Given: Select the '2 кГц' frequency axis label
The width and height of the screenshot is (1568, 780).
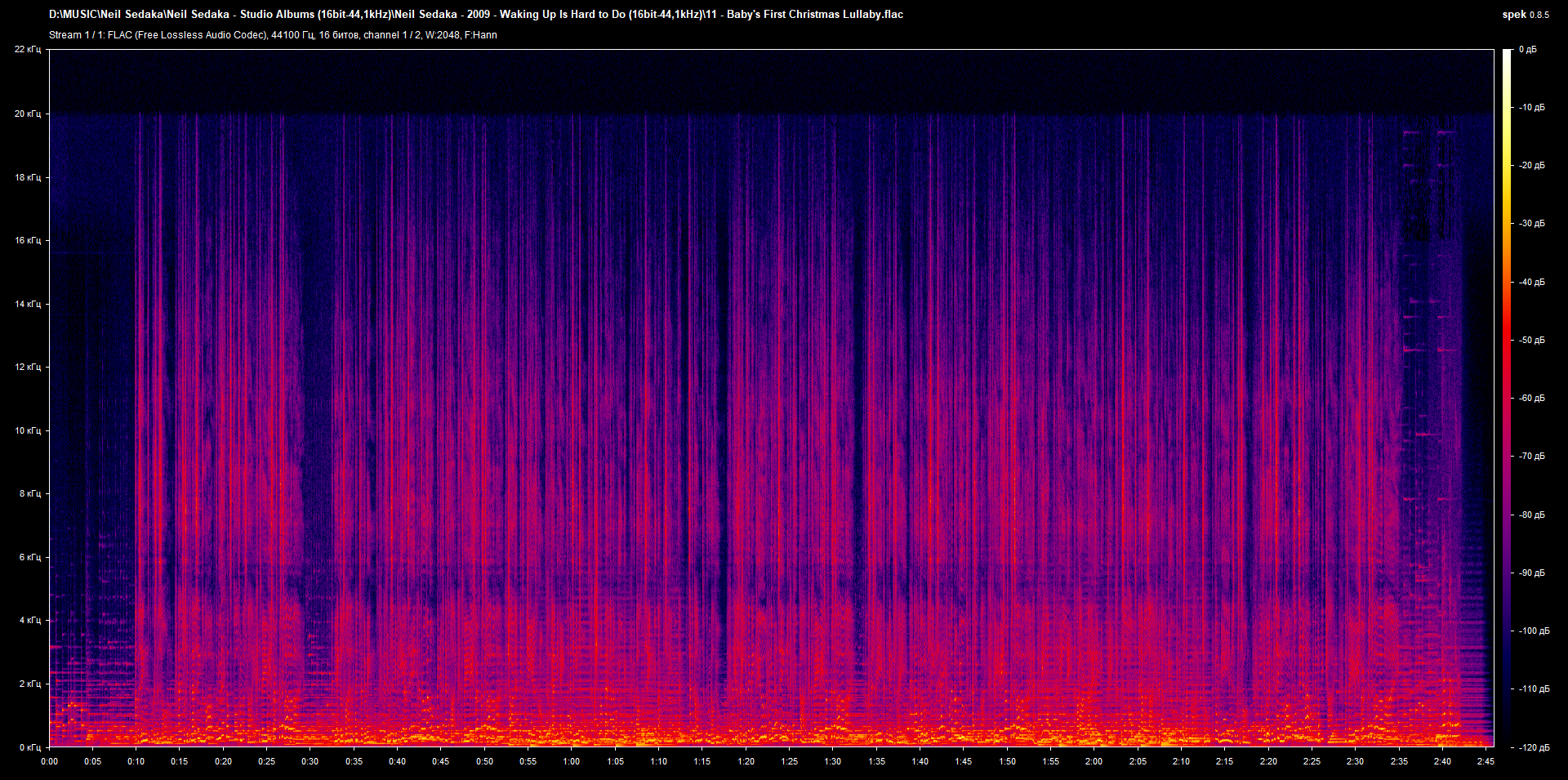Looking at the screenshot, I should [x=30, y=684].
